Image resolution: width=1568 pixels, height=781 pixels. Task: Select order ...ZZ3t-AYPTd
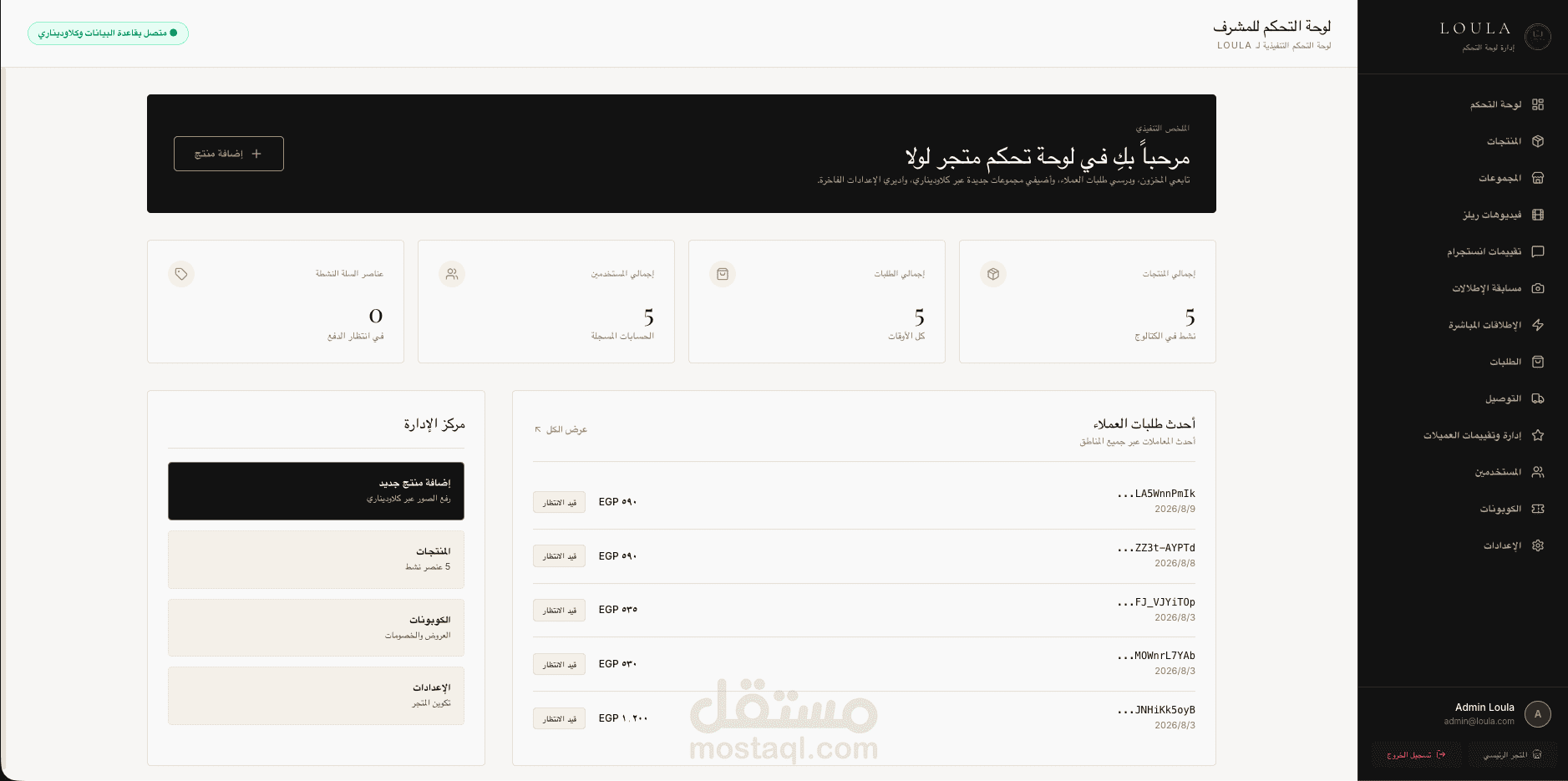(x=864, y=556)
